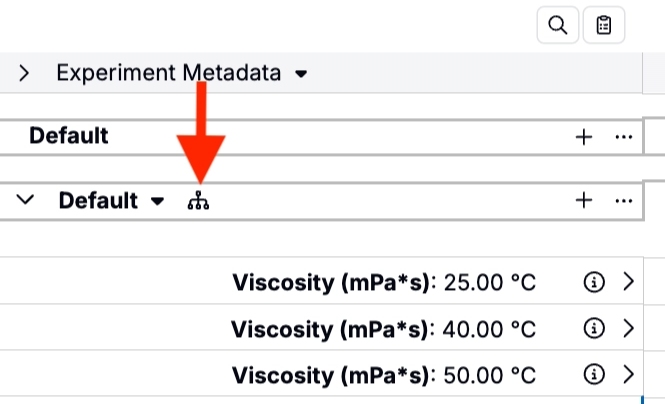Viewport: 665px width, 404px height.
Task: Click the clipboard checklist icon button
Action: pyautogui.click(x=604, y=25)
